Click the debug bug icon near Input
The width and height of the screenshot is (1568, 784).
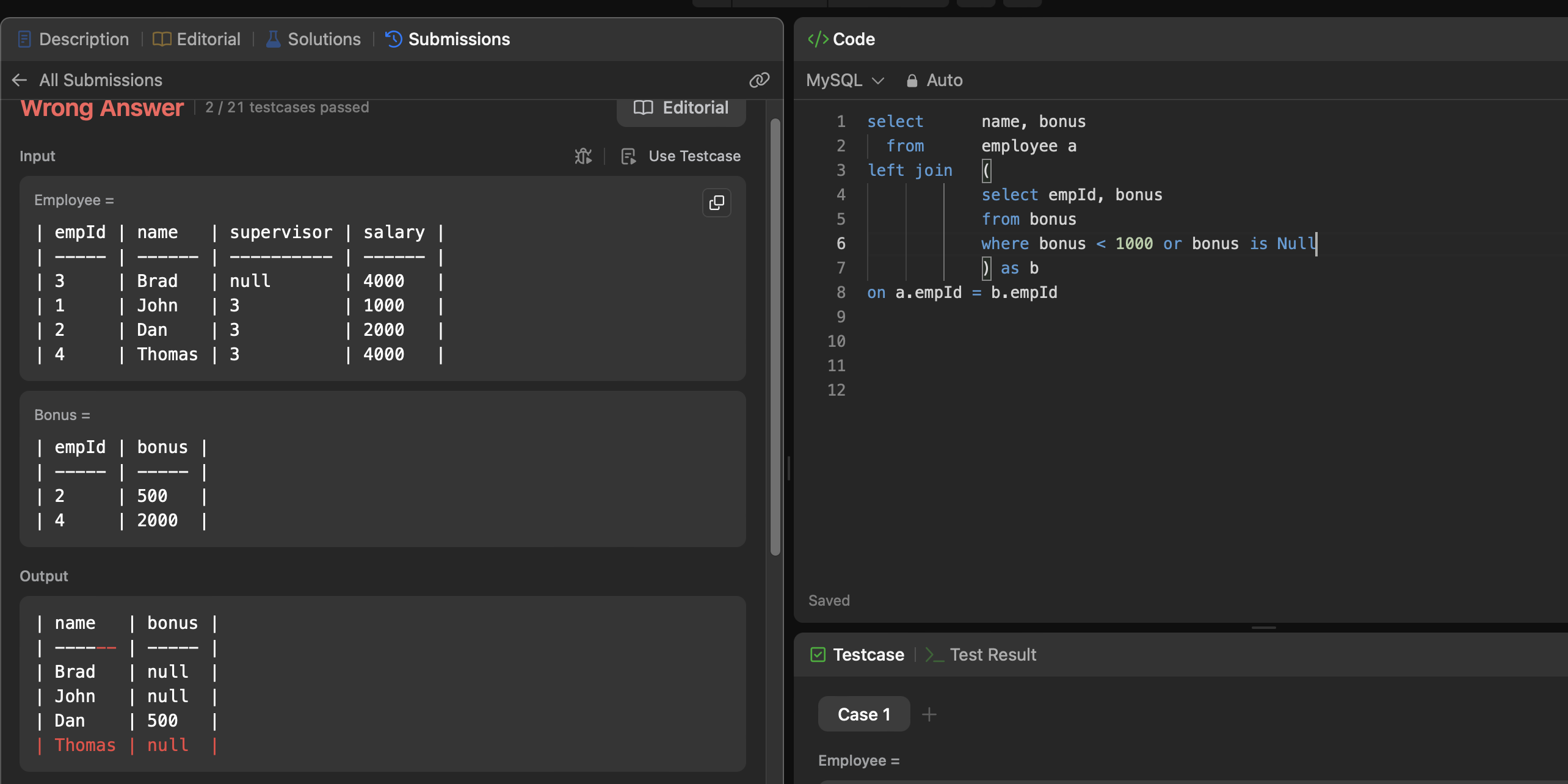coord(583,156)
